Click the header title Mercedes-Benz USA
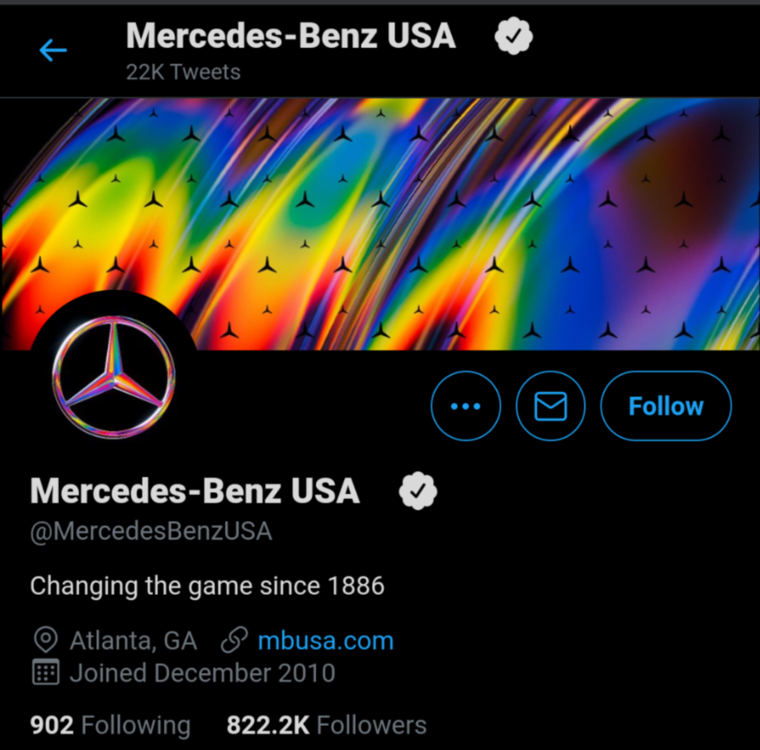This screenshot has height=750, width=760. [x=290, y=36]
